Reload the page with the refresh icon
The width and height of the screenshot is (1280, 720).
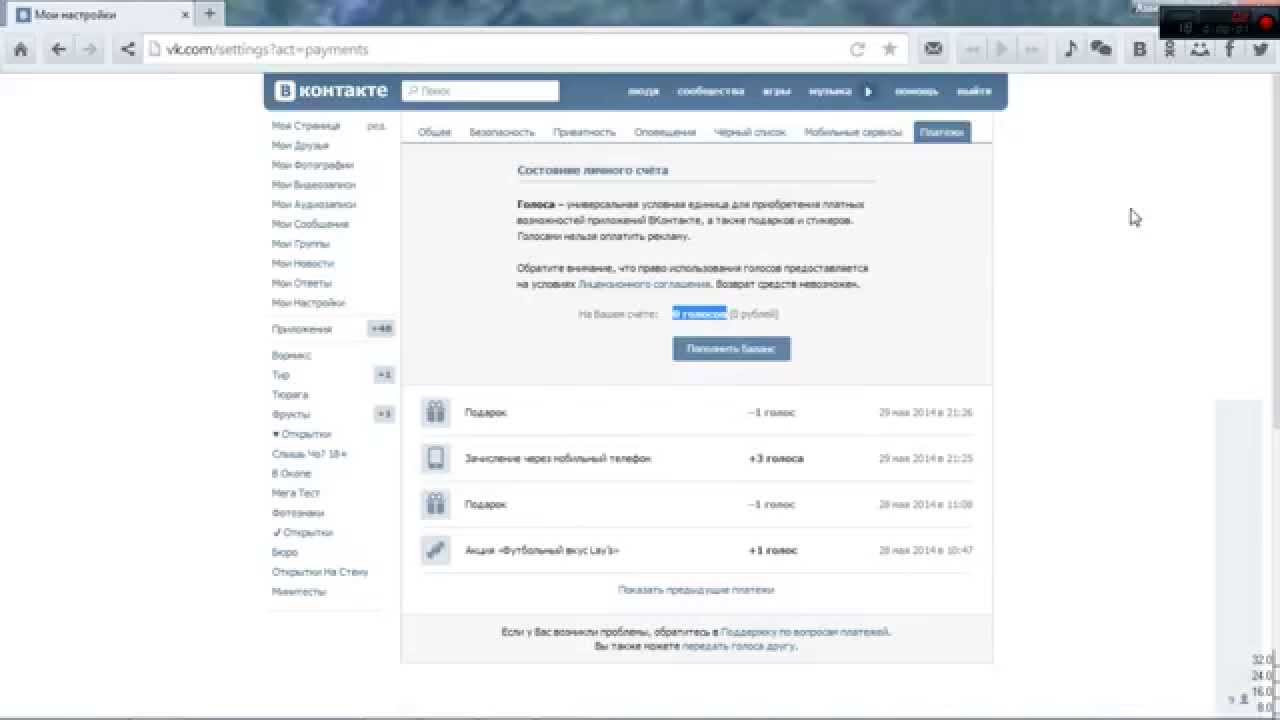pyautogui.click(x=857, y=49)
